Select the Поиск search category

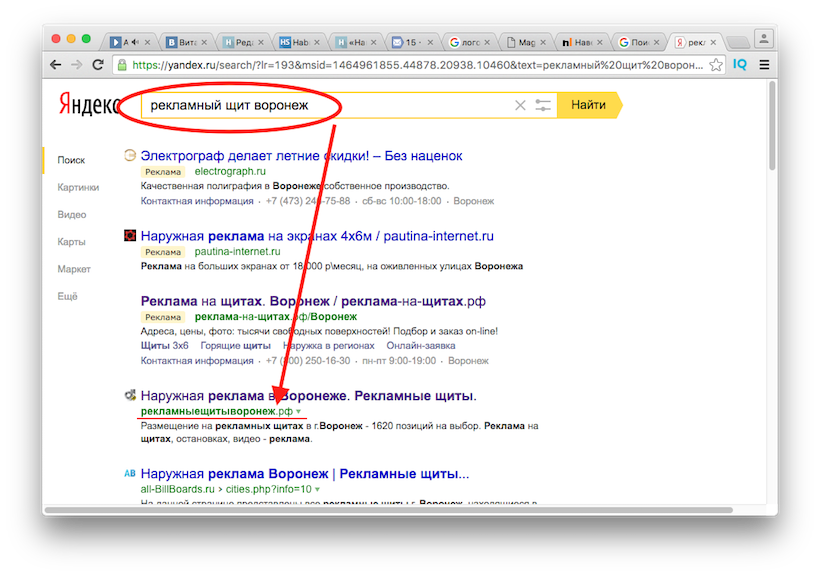point(71,160)
